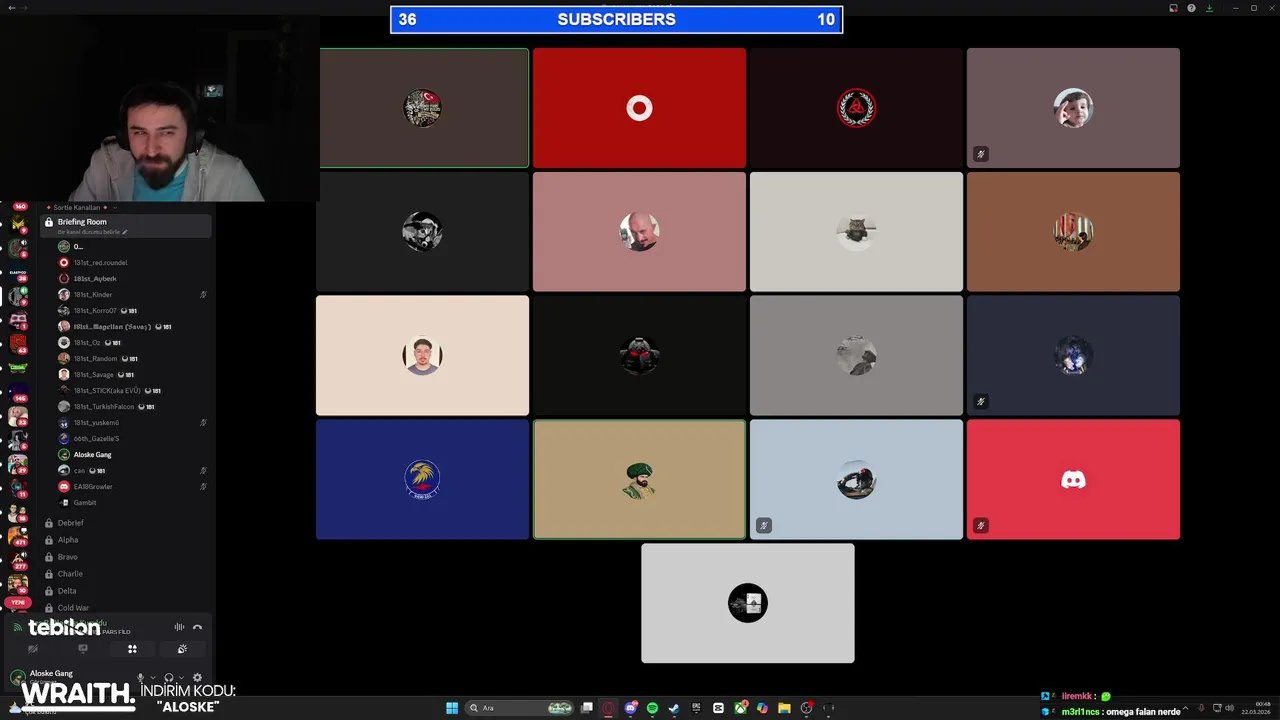Expand headphone output options chevron

tap(181, 678)
